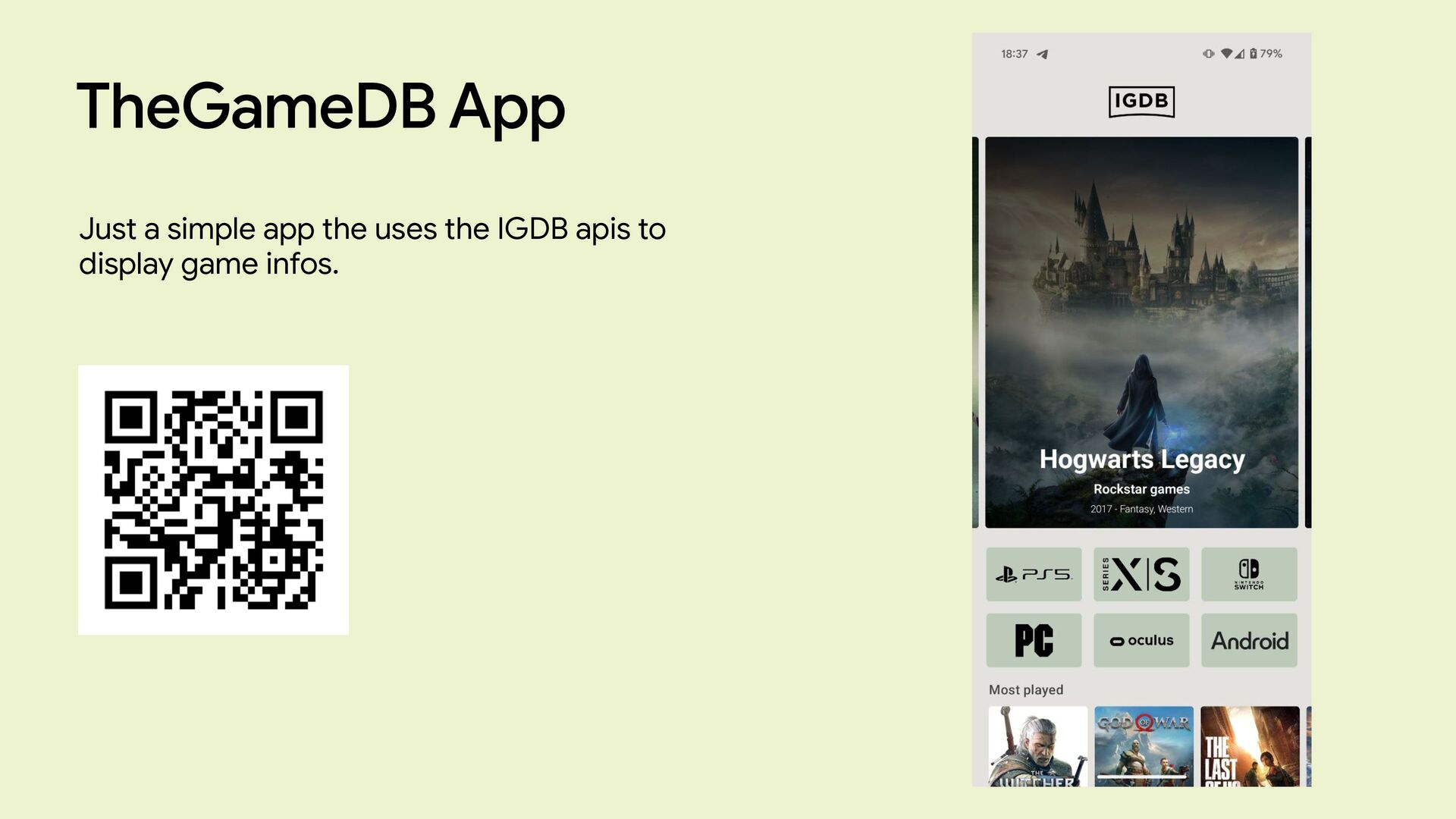Tap the vibrate mode status icon
Viewport: 1456px width, 819px height.
pos(1208,54)
